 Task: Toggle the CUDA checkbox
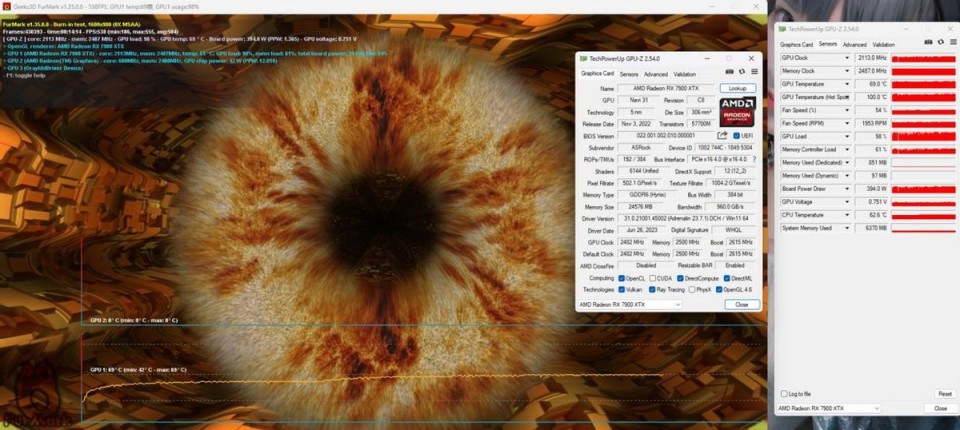653,278
